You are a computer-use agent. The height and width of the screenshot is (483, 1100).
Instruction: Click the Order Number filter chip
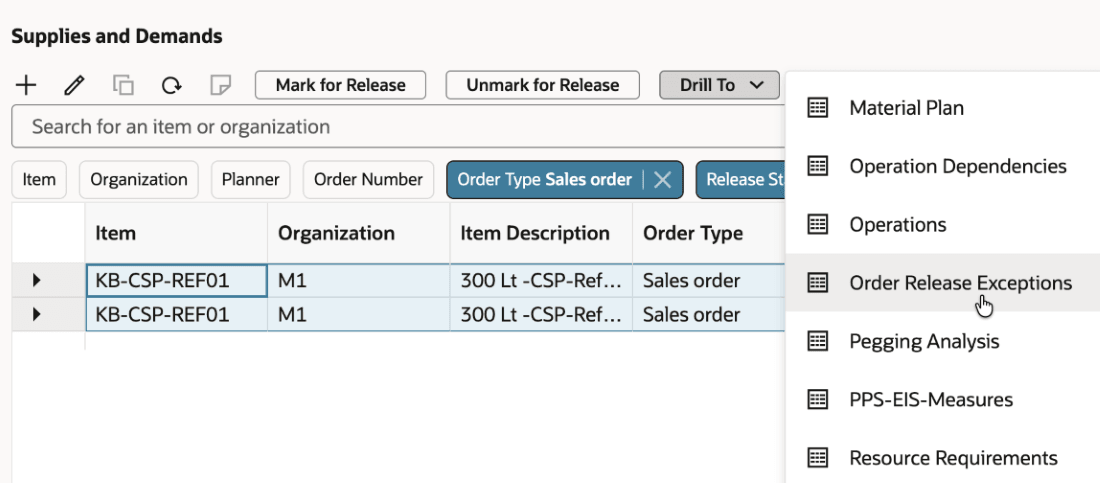(368, 180)
